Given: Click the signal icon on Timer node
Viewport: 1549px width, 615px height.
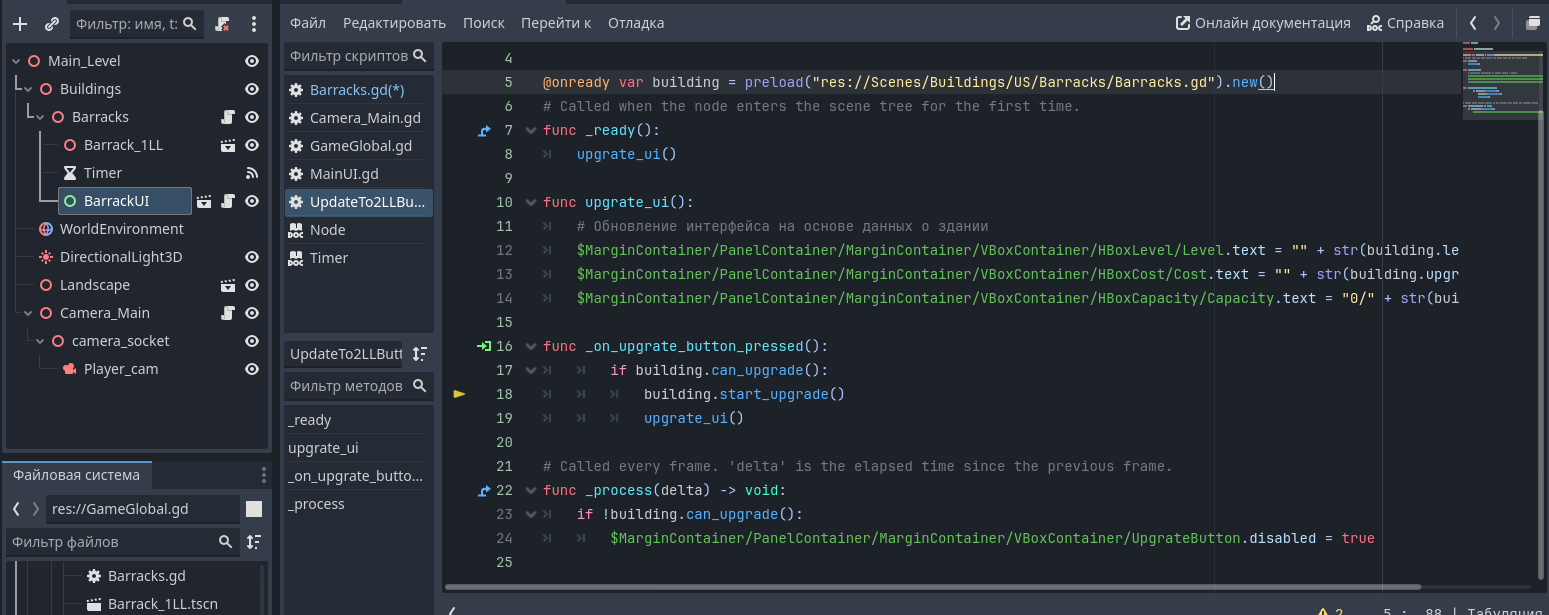Looking at the screenshot, I should click(252, 173).
